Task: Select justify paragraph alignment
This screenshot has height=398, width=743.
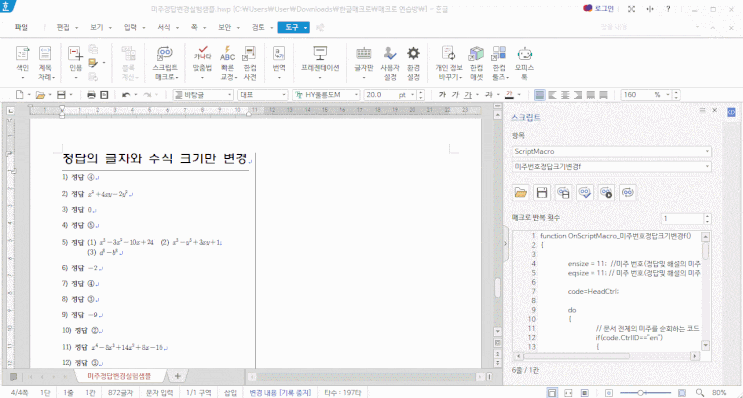Action: click(x=540, y=95)
